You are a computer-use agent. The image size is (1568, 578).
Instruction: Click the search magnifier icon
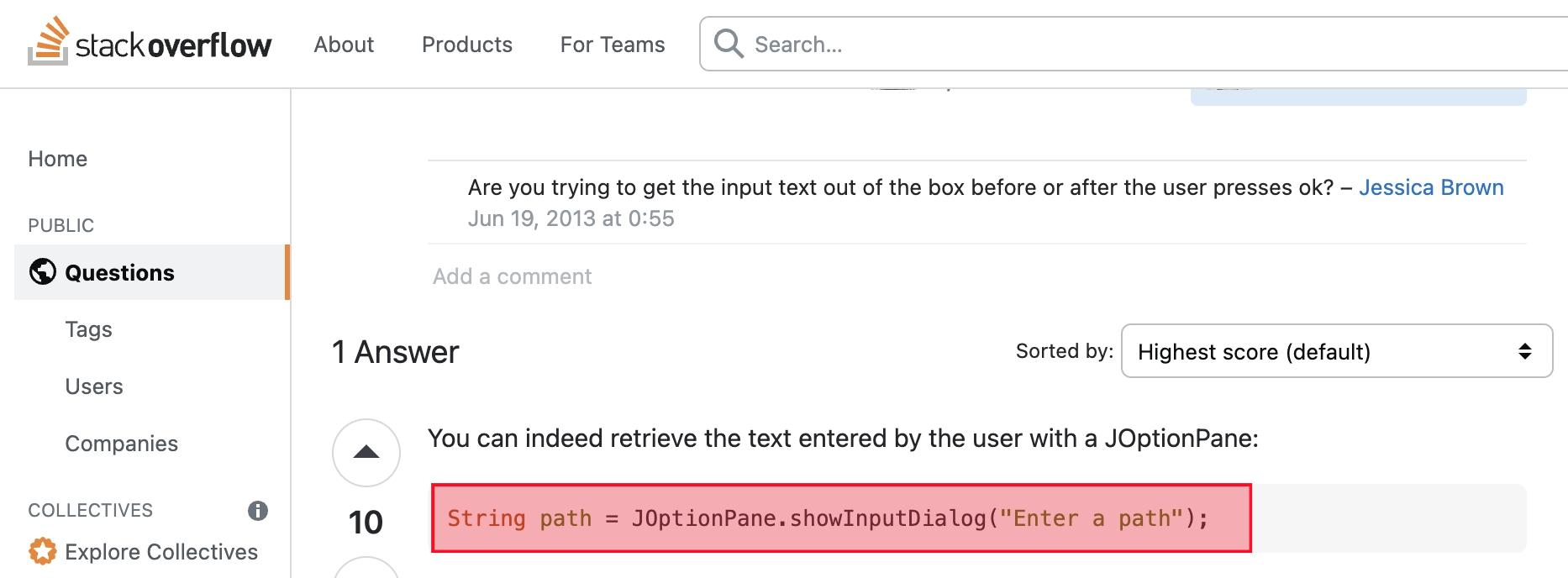(729, 44)
